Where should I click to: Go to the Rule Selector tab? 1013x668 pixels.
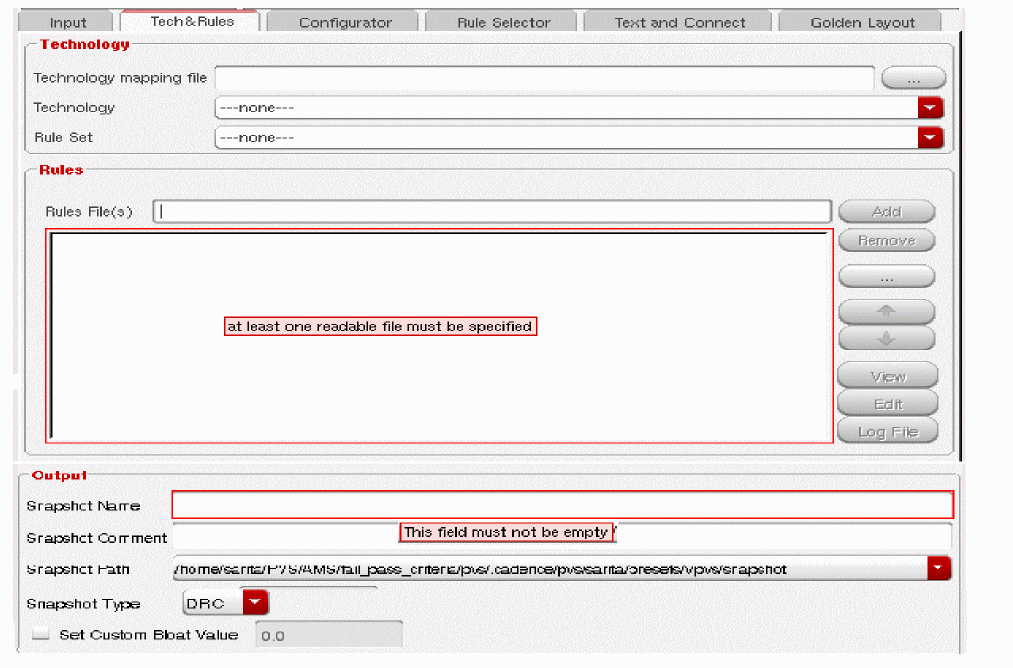point(503,22)
